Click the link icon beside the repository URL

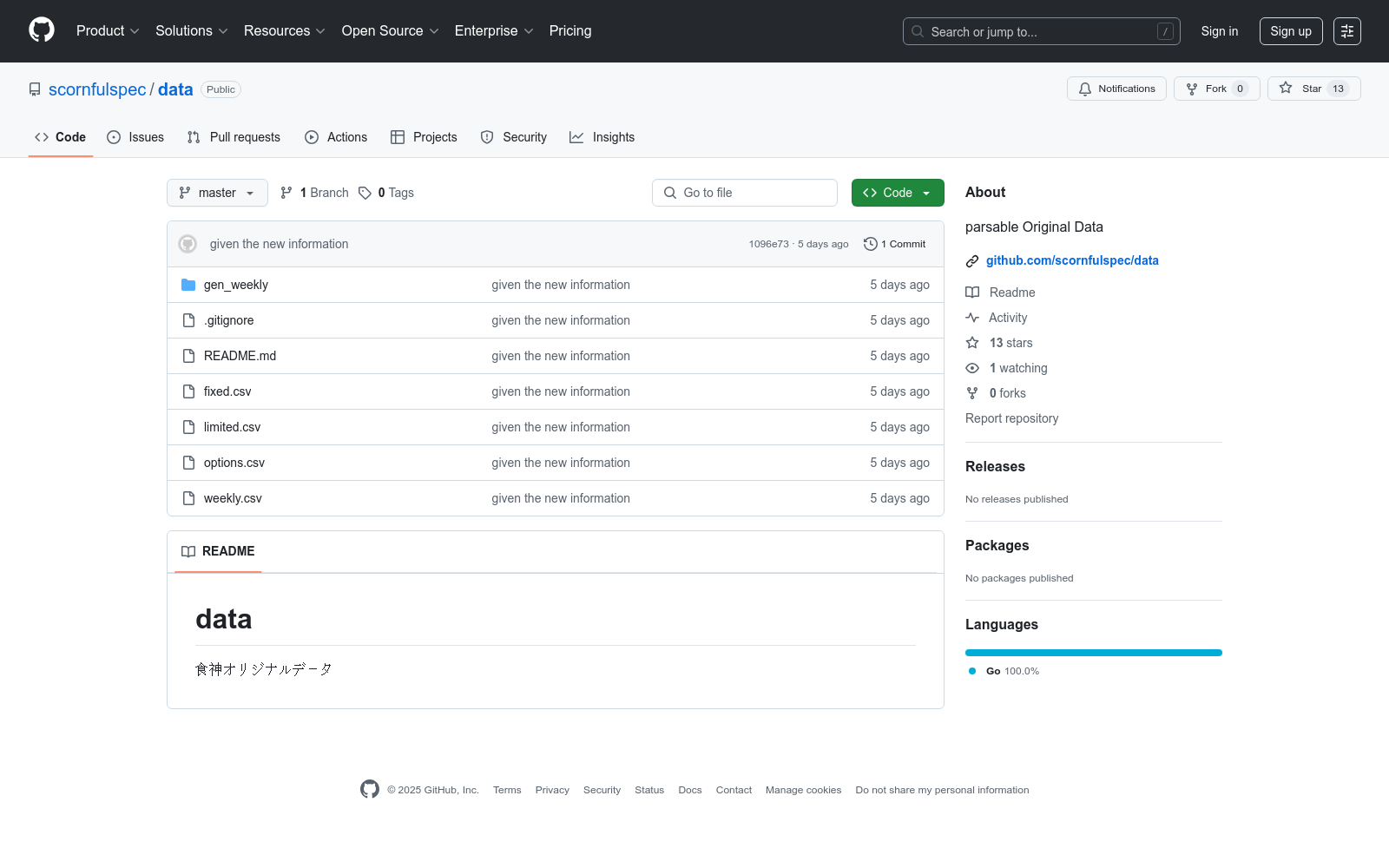pos(972,261)
